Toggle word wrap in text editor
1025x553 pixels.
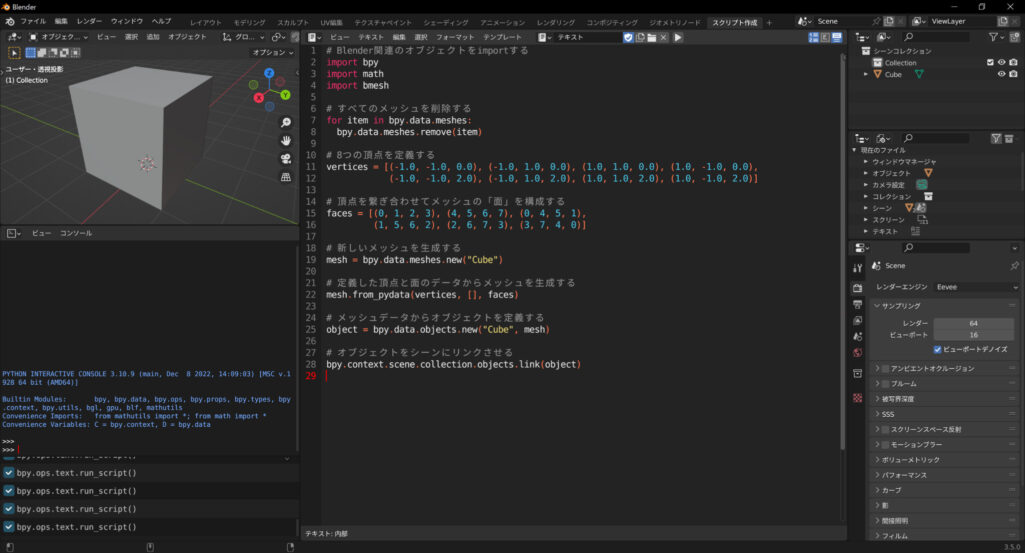(x=825, y=37)
